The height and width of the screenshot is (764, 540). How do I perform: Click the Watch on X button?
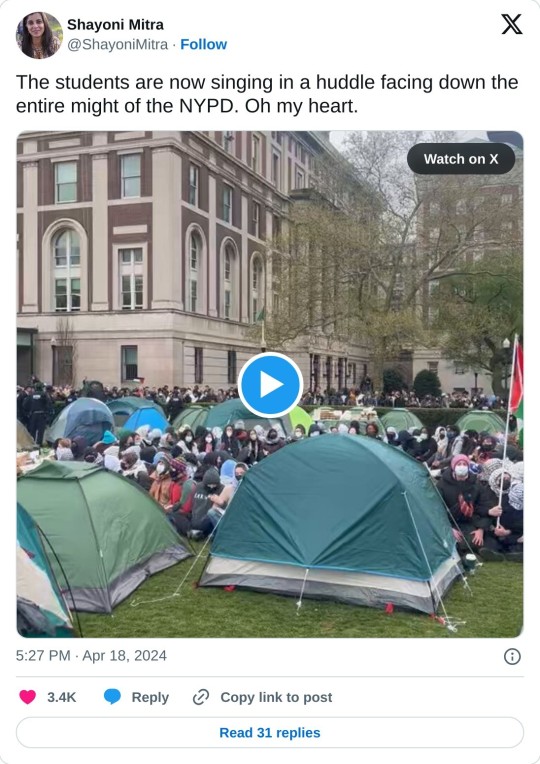click(x=461, y=159)
